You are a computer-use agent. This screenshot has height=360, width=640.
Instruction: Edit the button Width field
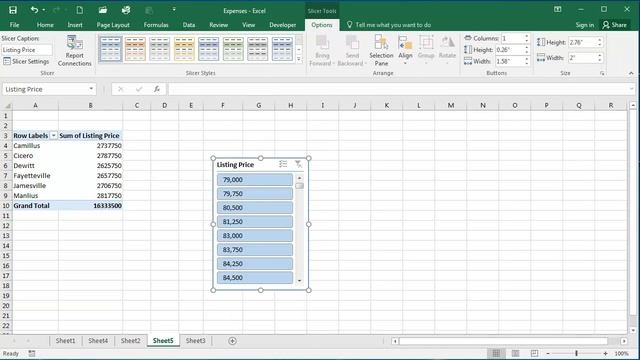coord(509,61)
